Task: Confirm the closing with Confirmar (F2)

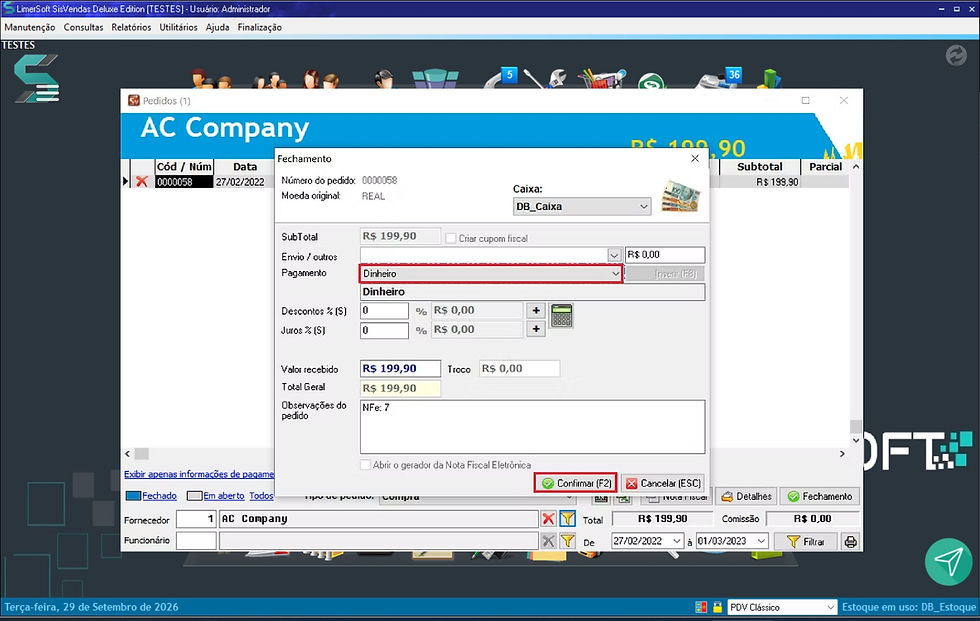Action: [576, 484]
